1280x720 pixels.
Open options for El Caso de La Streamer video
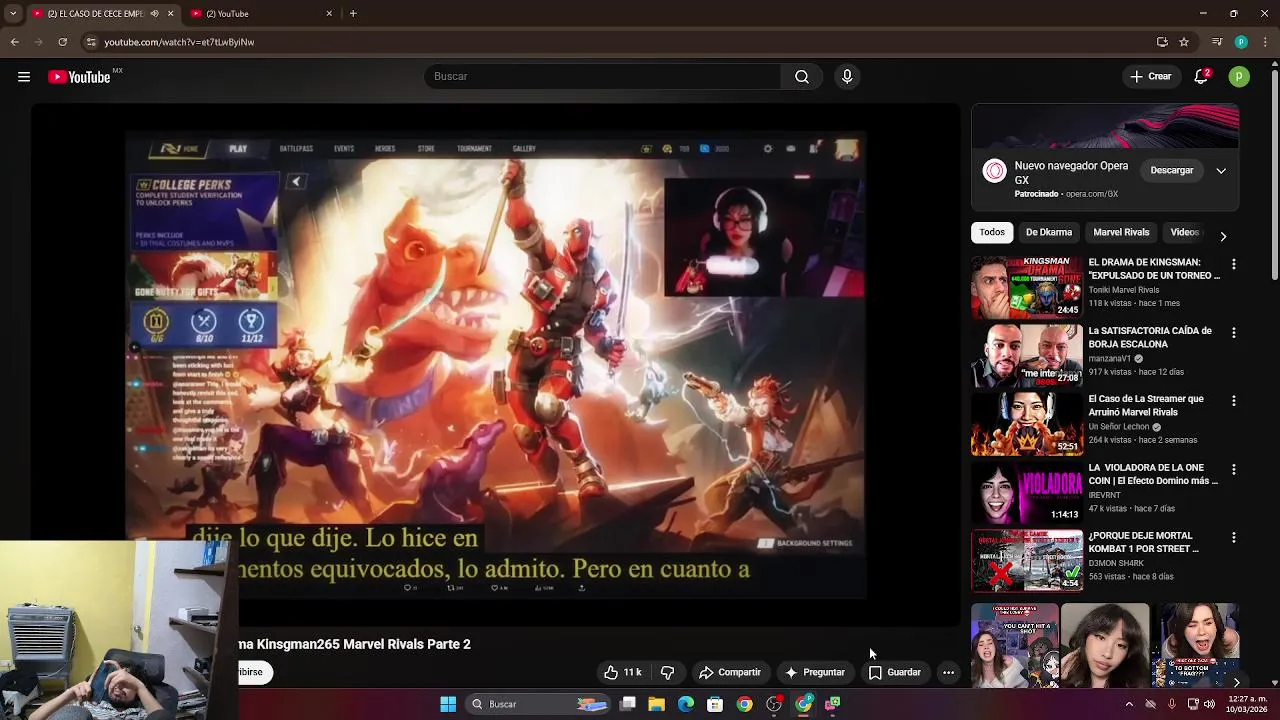click(1233, 400)
